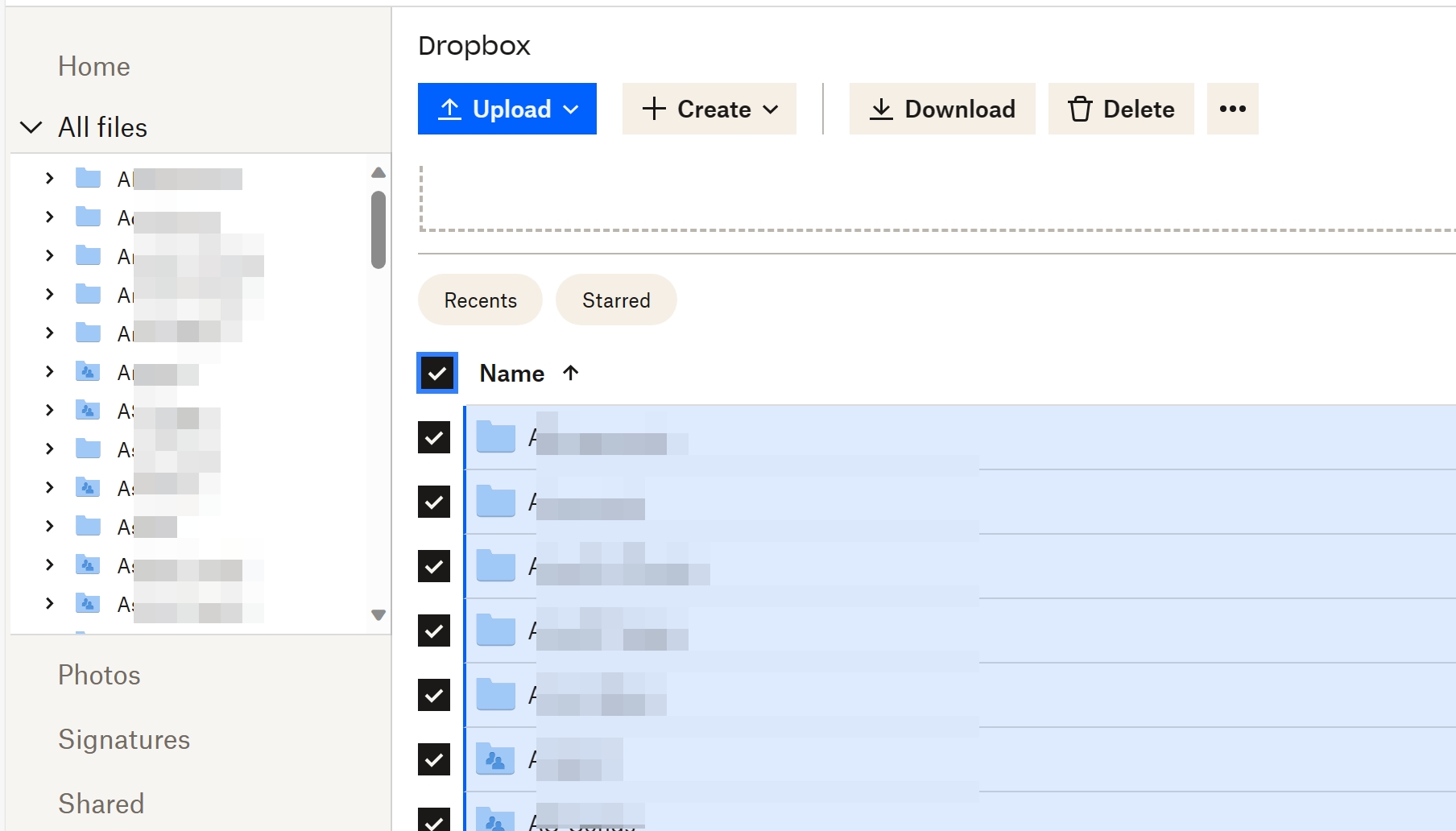The image size is (1456, 831).
Task: Click the blue folder icon in the first row
Action: click(x=495, y=437)
